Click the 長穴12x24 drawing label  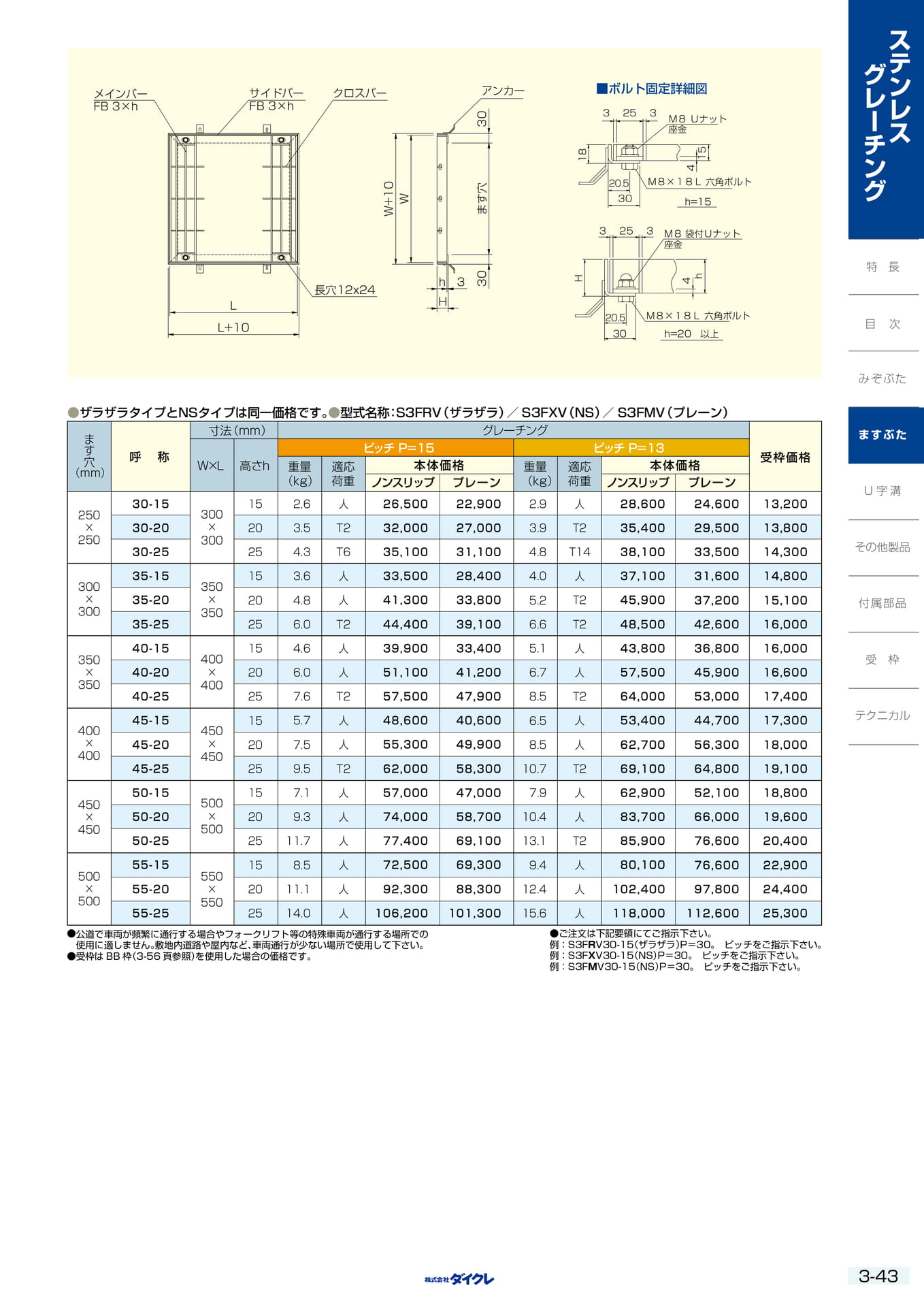345,290
